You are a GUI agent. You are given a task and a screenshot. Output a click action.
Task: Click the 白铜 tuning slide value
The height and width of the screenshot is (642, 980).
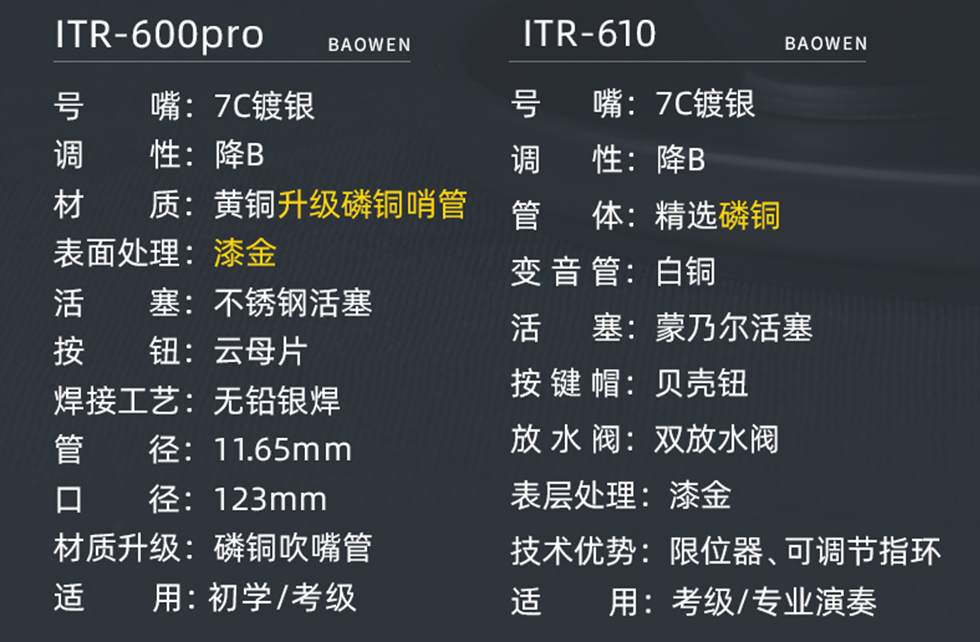(686, 272)
